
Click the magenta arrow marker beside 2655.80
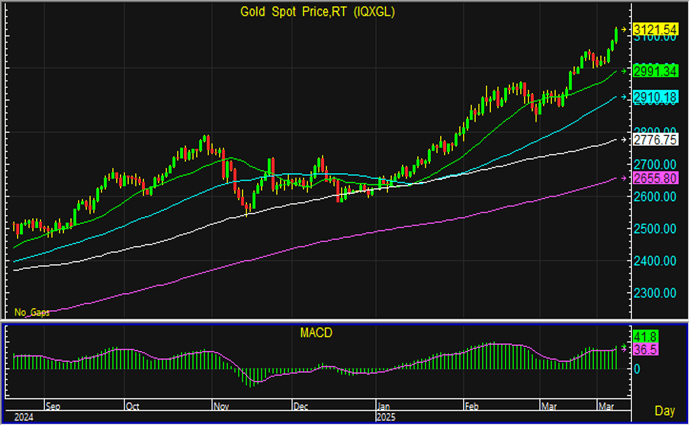coord(625,178)
